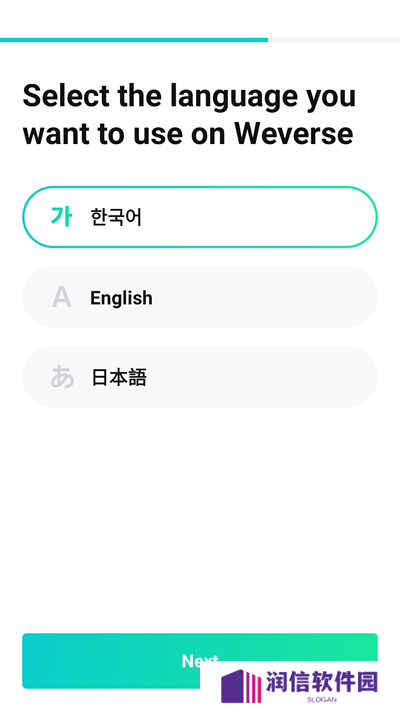Click the green 가 Korean character icon

tap(61, 217)
